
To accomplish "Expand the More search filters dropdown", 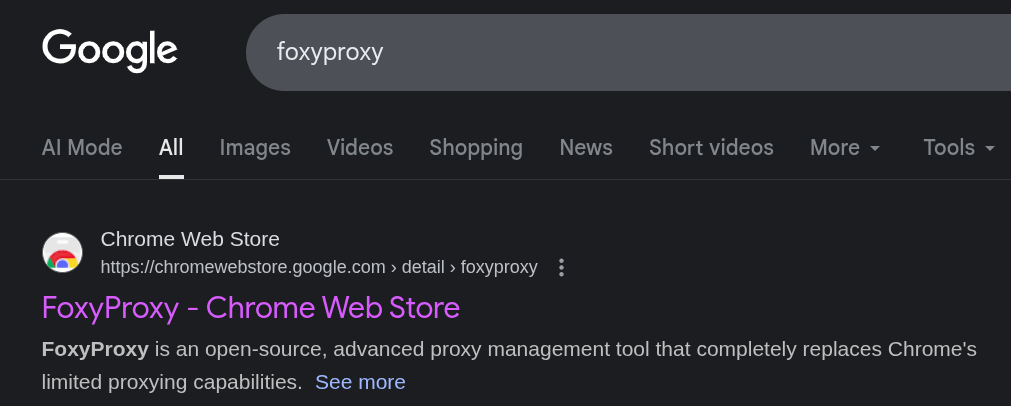I will click(x=845, y=148).
